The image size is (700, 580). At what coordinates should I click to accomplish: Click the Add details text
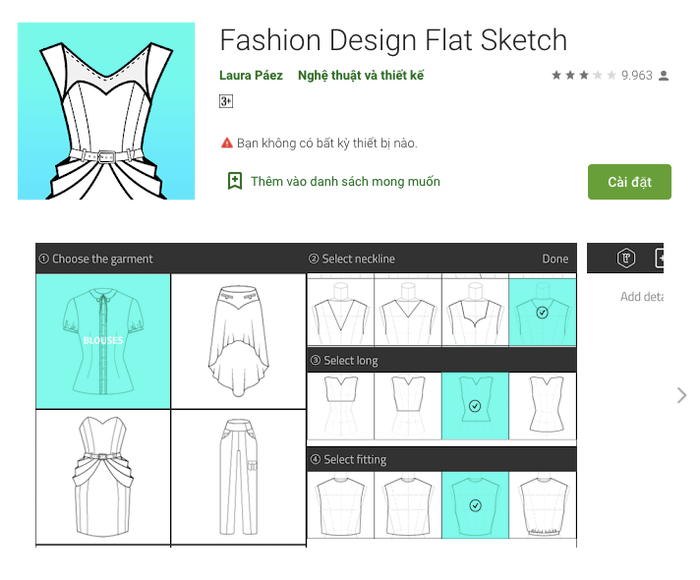point(642,297)
